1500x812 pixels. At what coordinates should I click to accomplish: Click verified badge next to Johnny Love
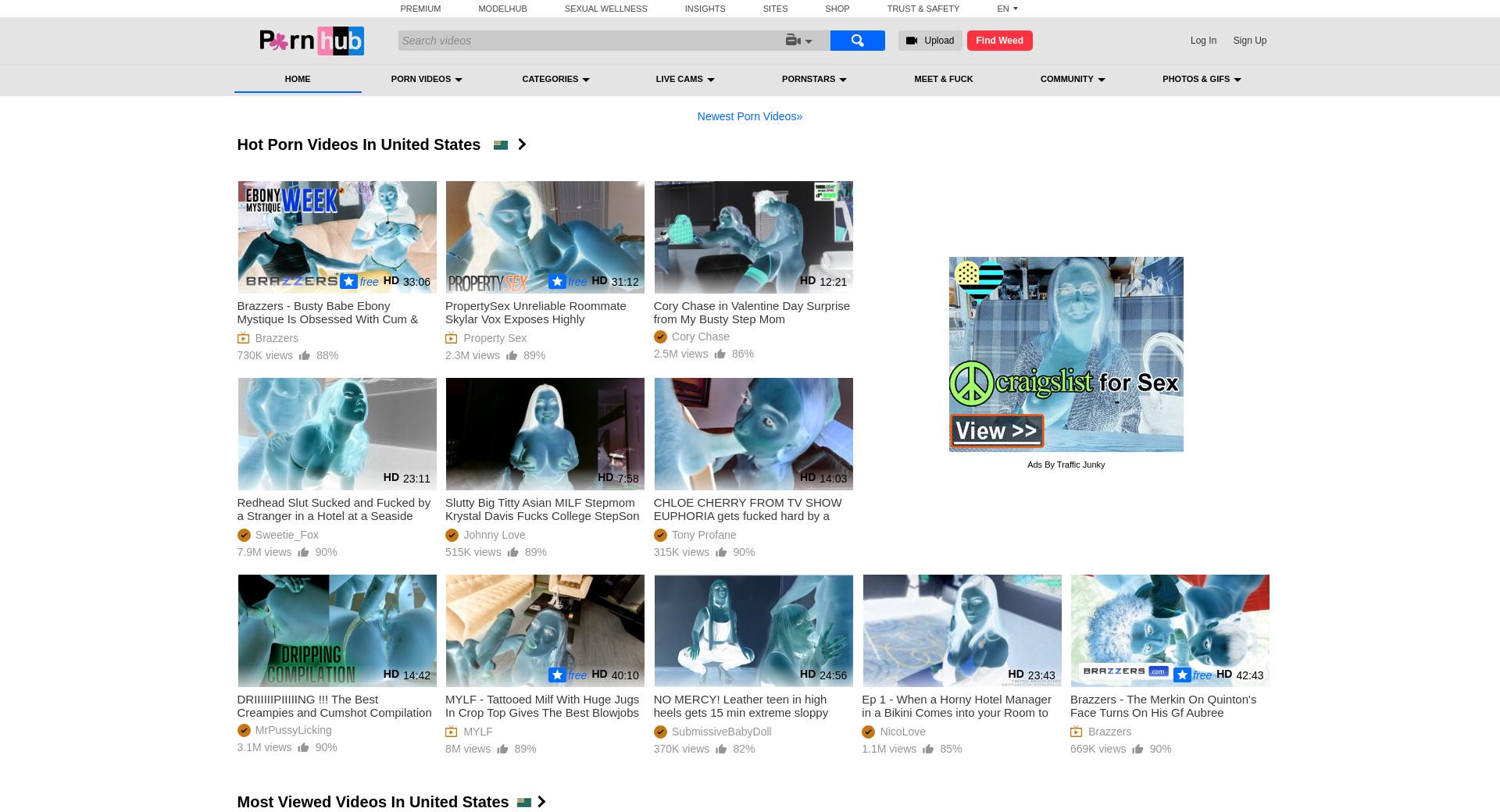[x=452, y=535]
